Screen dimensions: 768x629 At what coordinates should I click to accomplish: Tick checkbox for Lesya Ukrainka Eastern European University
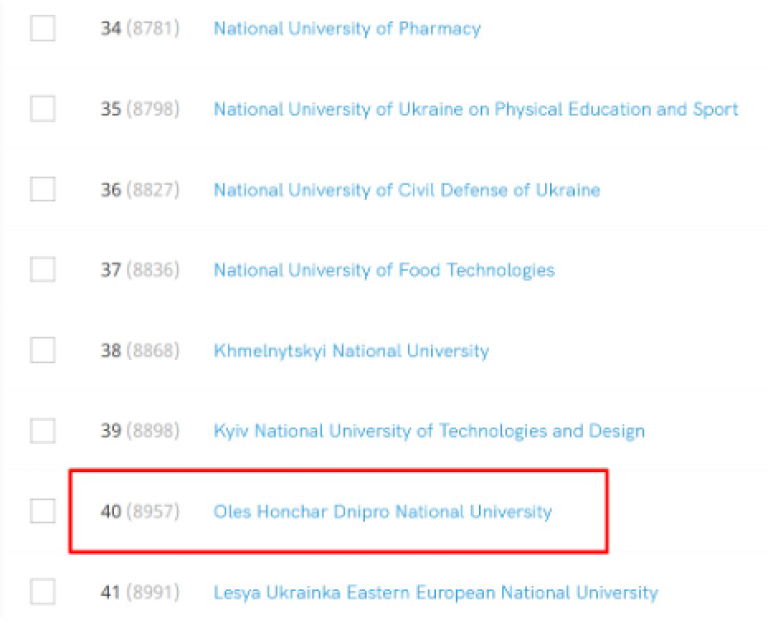coord(43,592)
